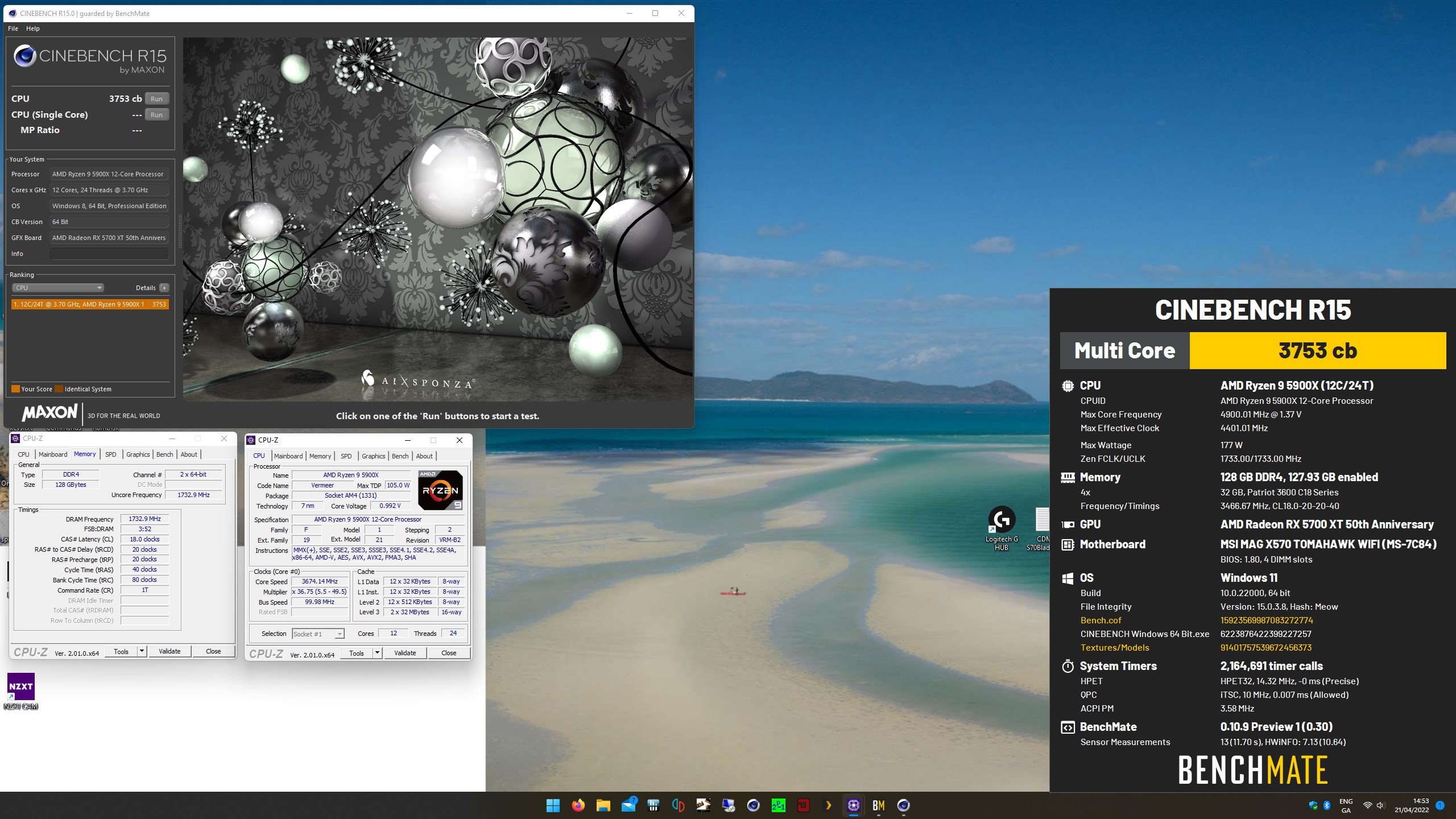This screenshot has height=819, width=1456.
Task: Open Bench tab in CPU-Z Memory window
Action: (x=165, y=454)
